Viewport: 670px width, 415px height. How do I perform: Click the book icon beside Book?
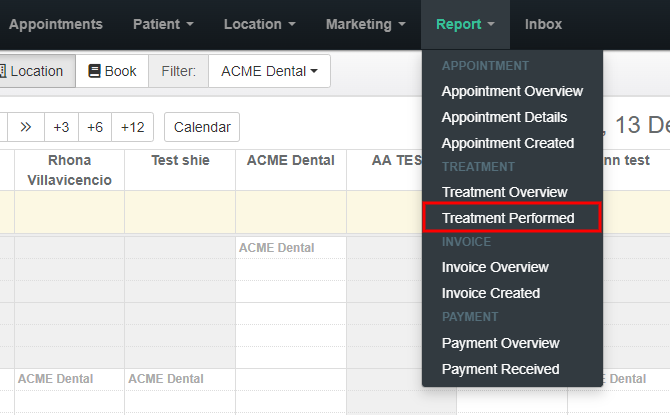(x=94, y=71)
